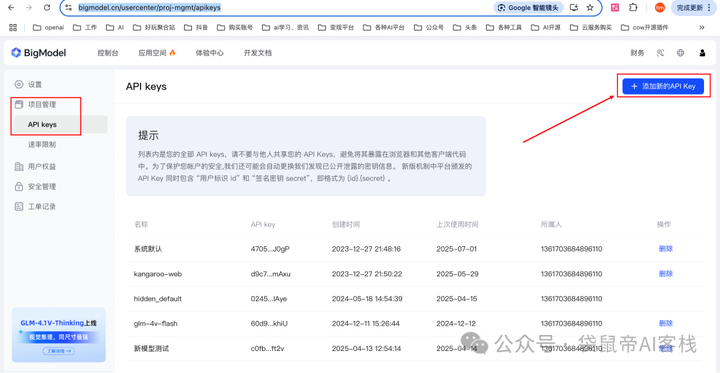Click the Google 智能镜头 lens button
Image resolution: width=720 pixels, height=373 pixels.
[x=529, y=7]
